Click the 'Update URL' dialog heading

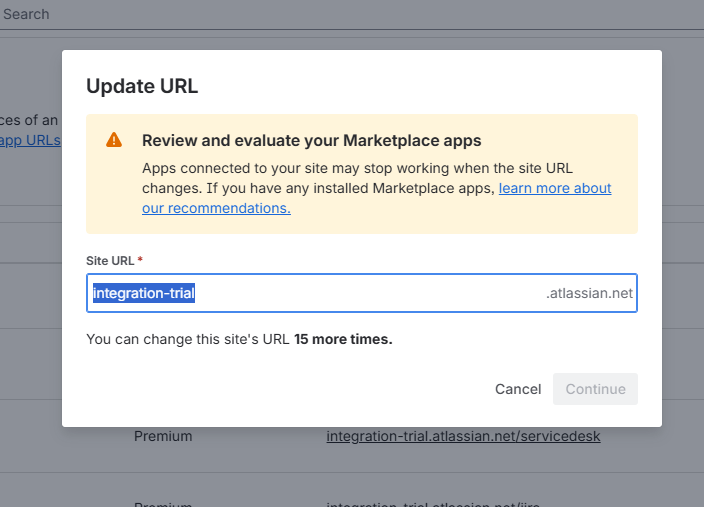(x=142, y=86)
